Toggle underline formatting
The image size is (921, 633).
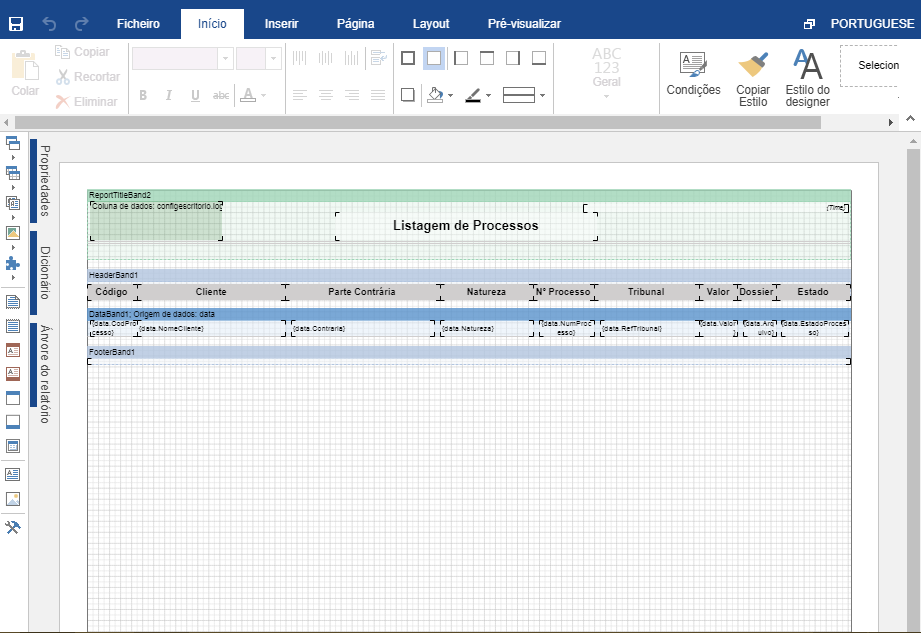click(195, 95)
